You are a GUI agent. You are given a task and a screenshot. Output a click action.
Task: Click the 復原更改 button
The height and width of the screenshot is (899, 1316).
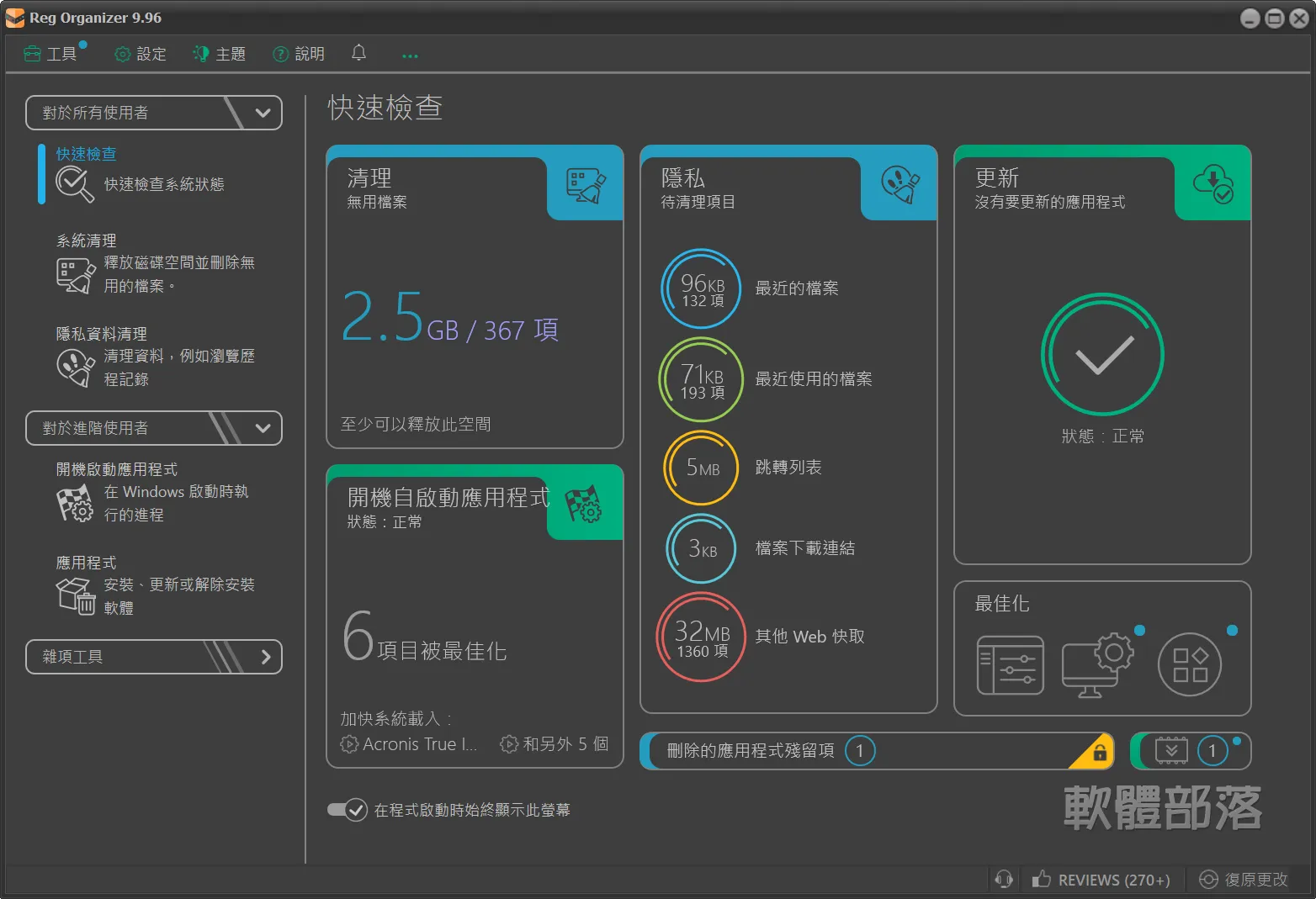point(1244,880)
